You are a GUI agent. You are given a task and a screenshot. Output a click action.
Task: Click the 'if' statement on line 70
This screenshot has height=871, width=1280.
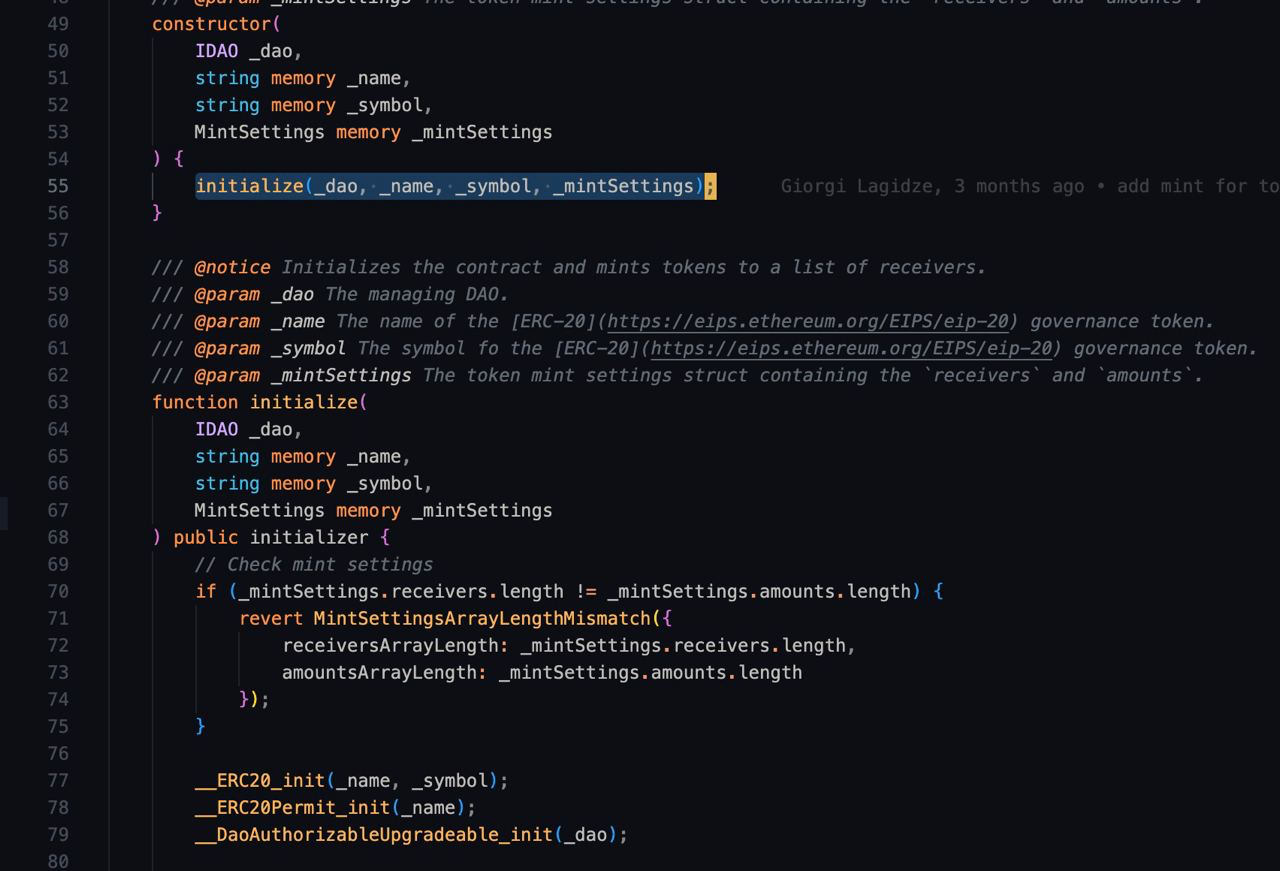pos(206,591)
